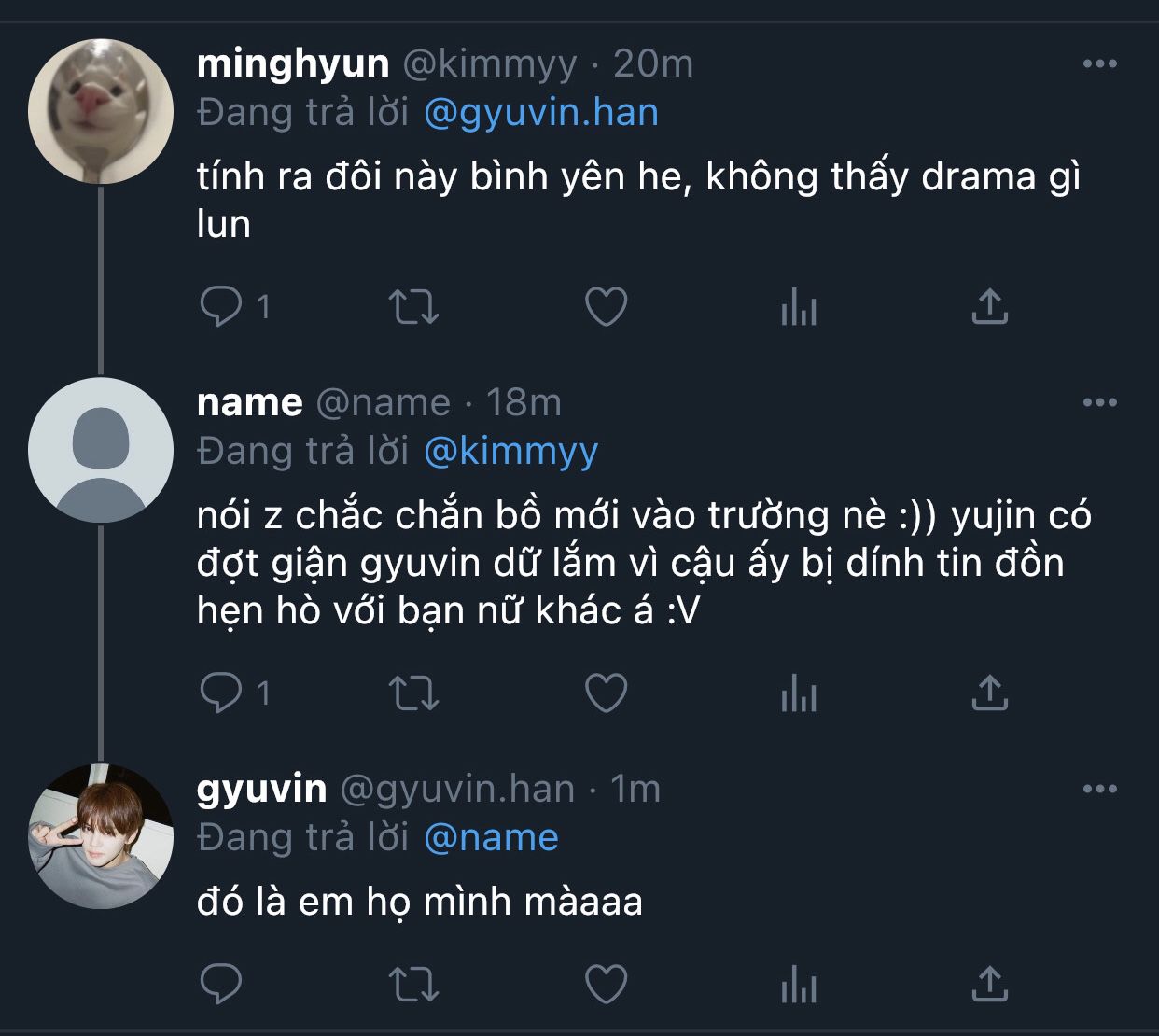Viewport: 1159px width, 1036px height.
Task: Reply to the tweet by @name
Action: pyautogui.click(x=221, y=693)
